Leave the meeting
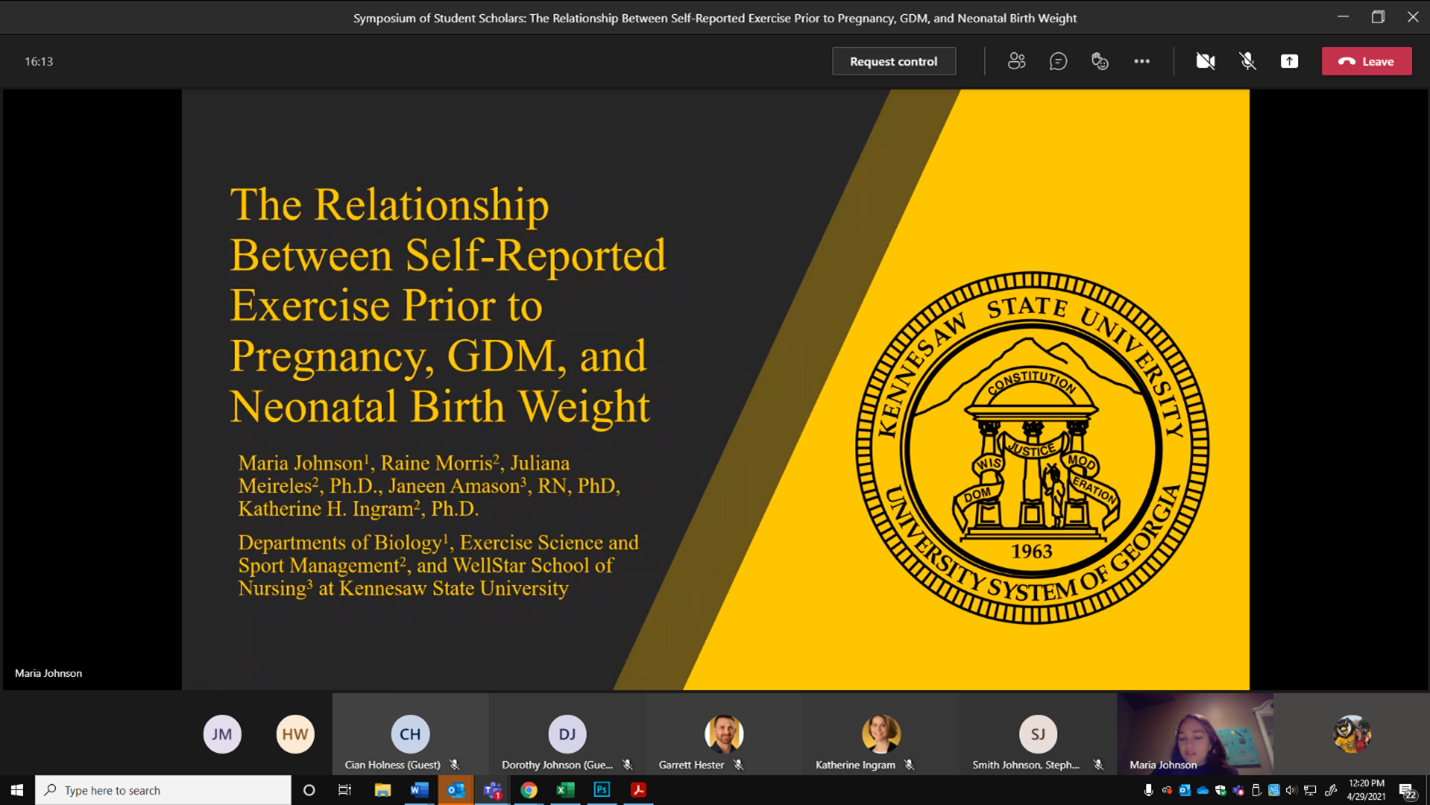This screenshot has height=805, width=1430. (1366, 61)
